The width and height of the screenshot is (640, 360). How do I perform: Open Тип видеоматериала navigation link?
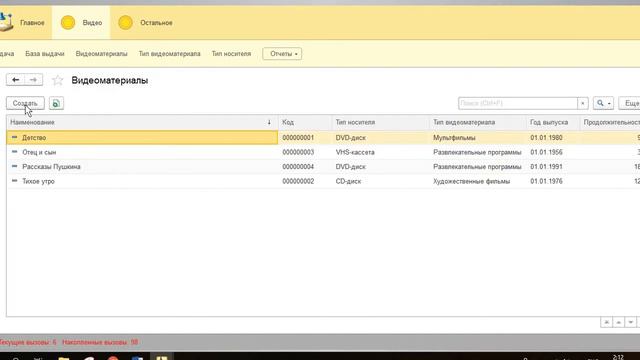(x=169, y=54)
